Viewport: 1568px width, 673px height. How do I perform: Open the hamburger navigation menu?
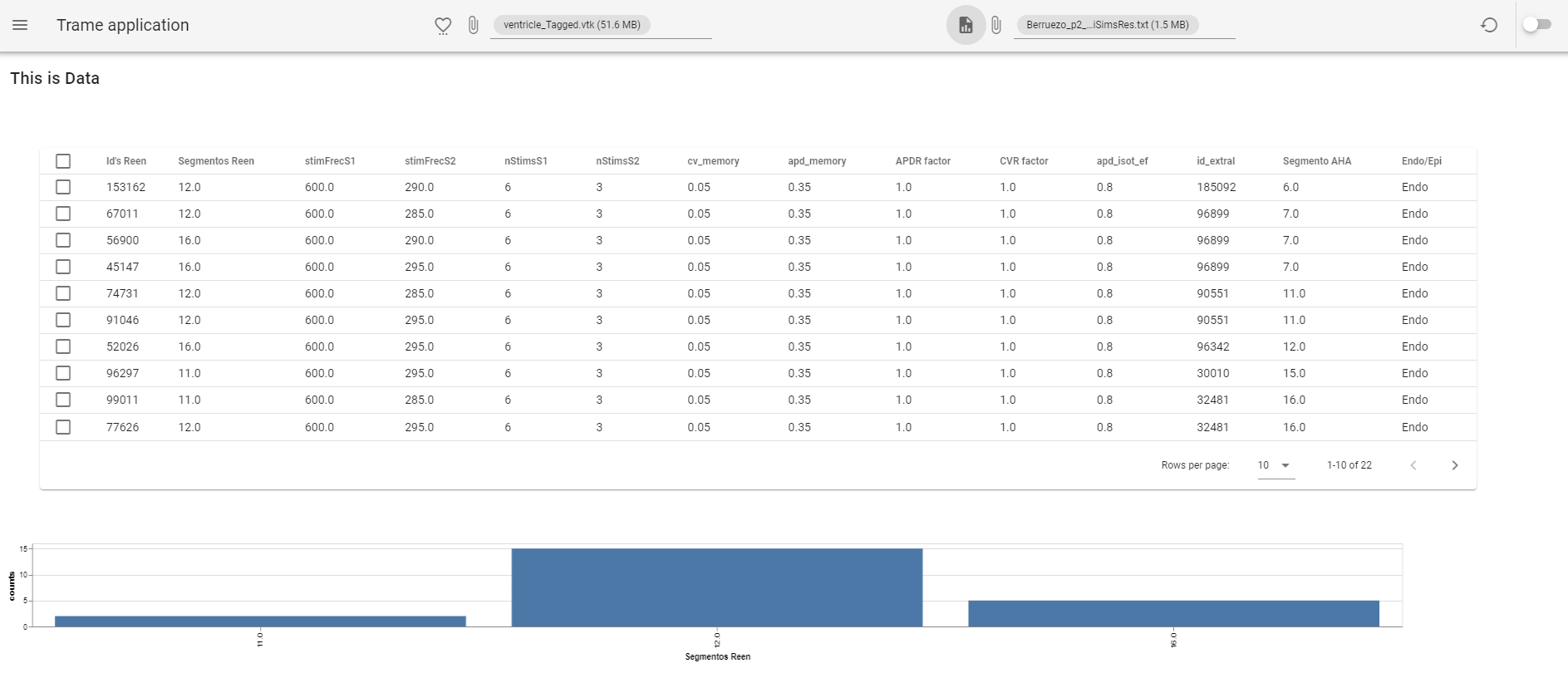pyautogui.click(x=21, y=25)
